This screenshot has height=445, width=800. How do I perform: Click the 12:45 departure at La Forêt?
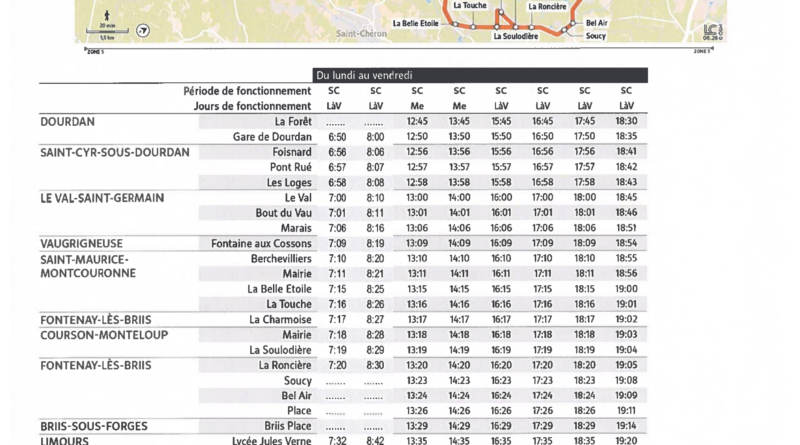point(417,121)
